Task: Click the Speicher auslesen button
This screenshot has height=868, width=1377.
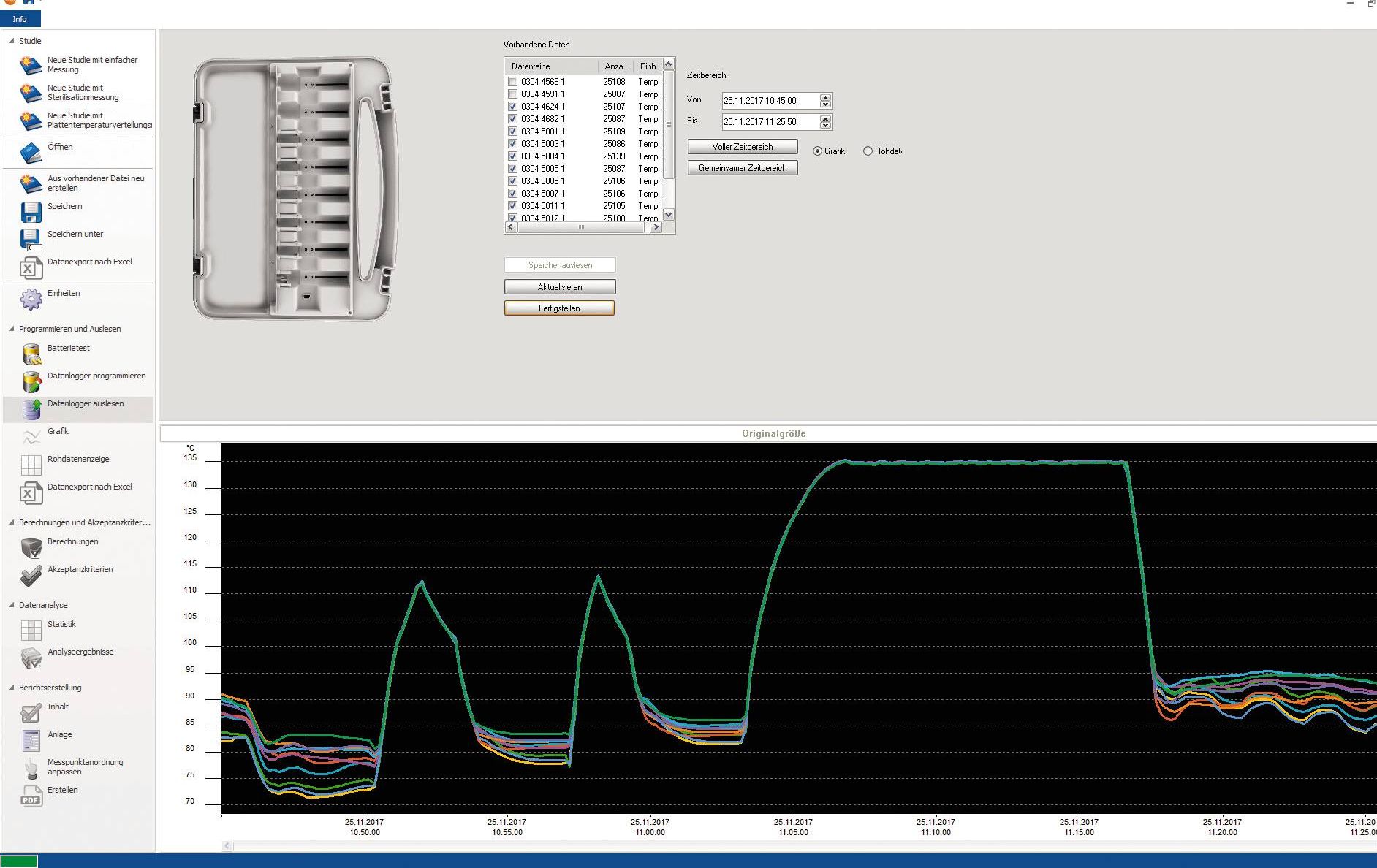Action: click(x=560, y=265)
